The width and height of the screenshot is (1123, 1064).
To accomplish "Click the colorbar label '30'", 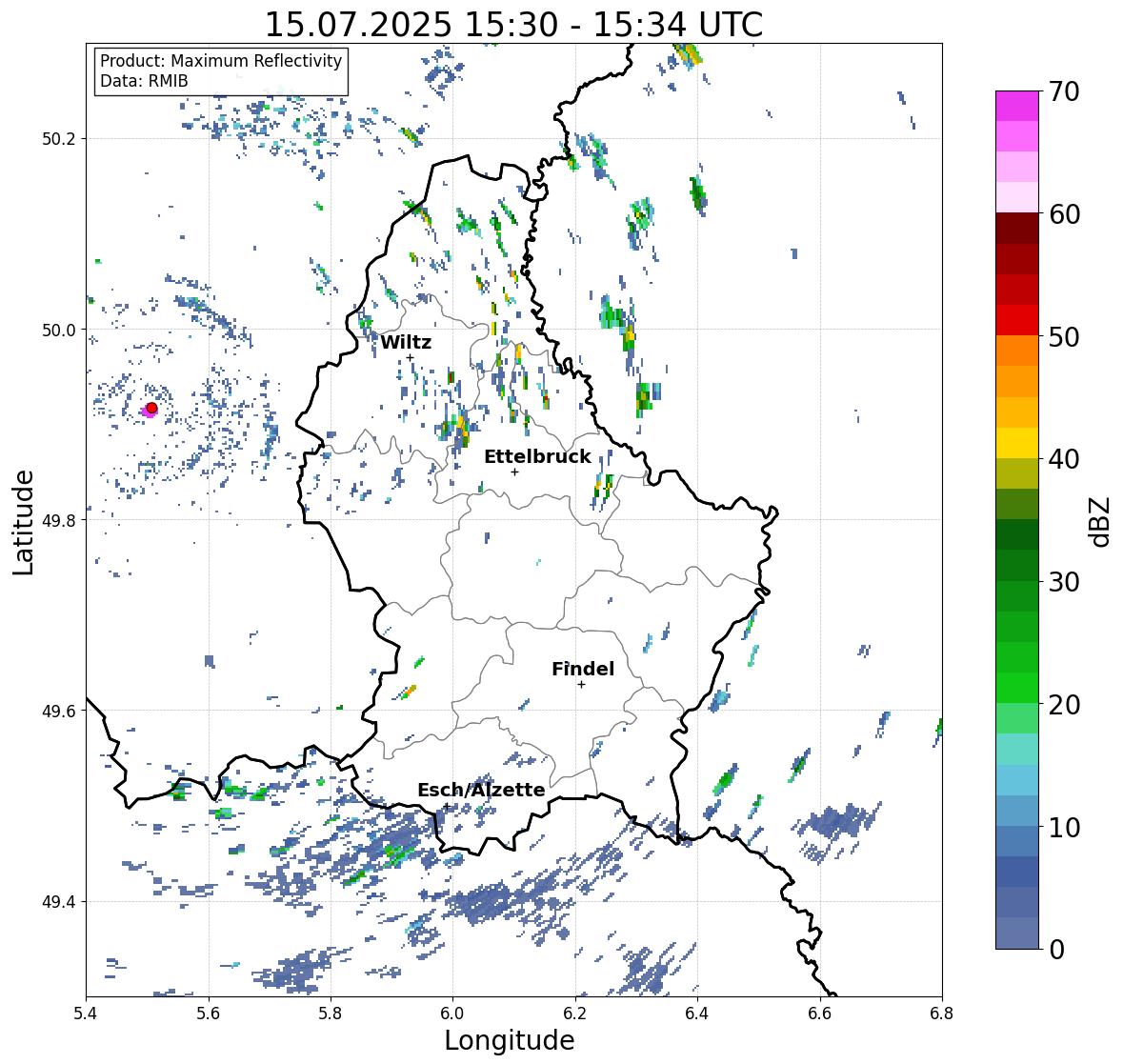I will coord(1064,582).
